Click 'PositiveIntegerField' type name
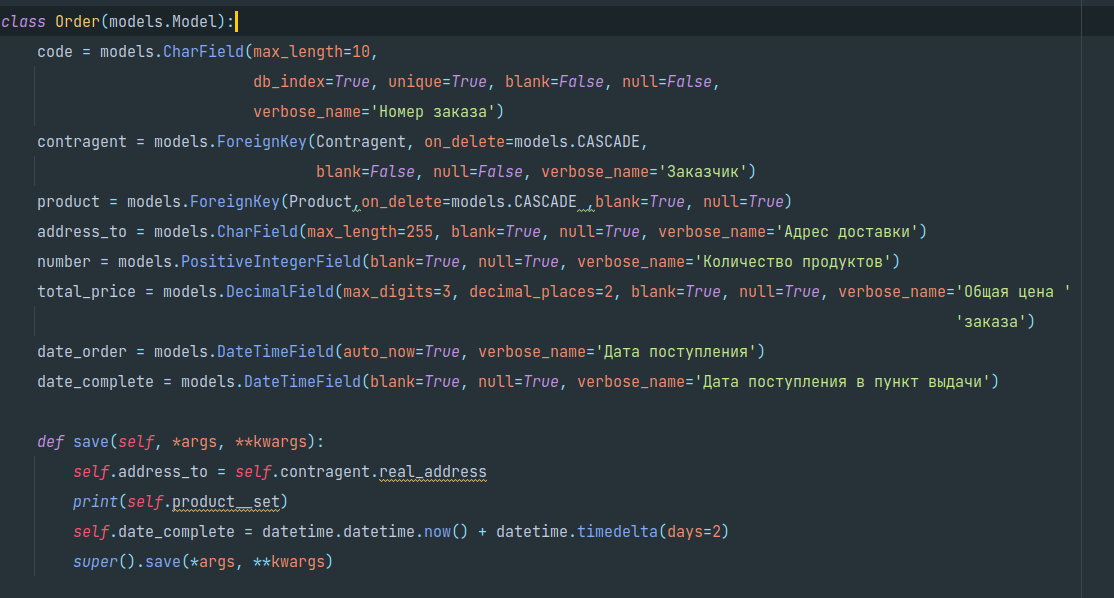 [271, 261]
